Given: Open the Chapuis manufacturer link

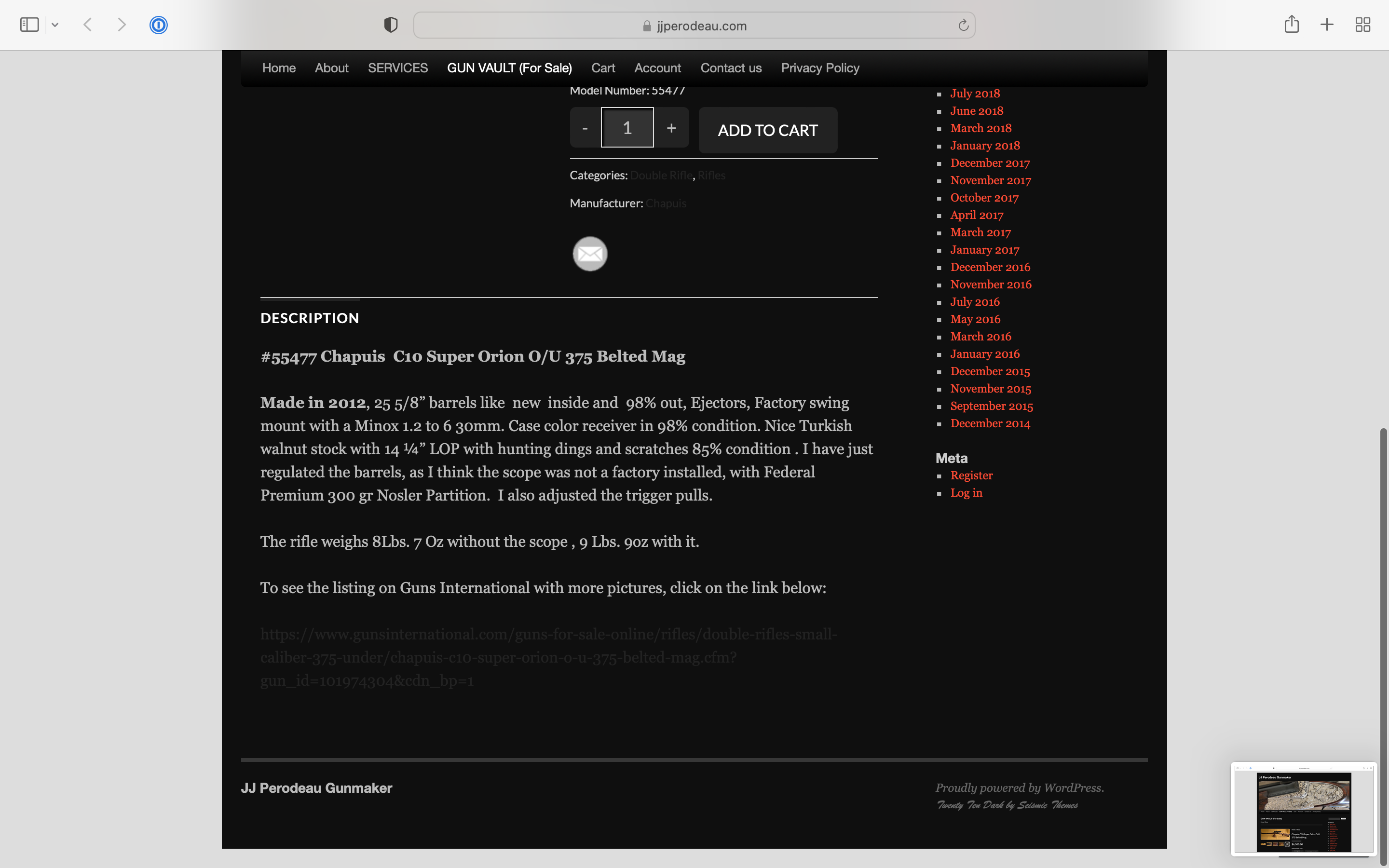Looking at the screenshot, I should click(666, 203).
